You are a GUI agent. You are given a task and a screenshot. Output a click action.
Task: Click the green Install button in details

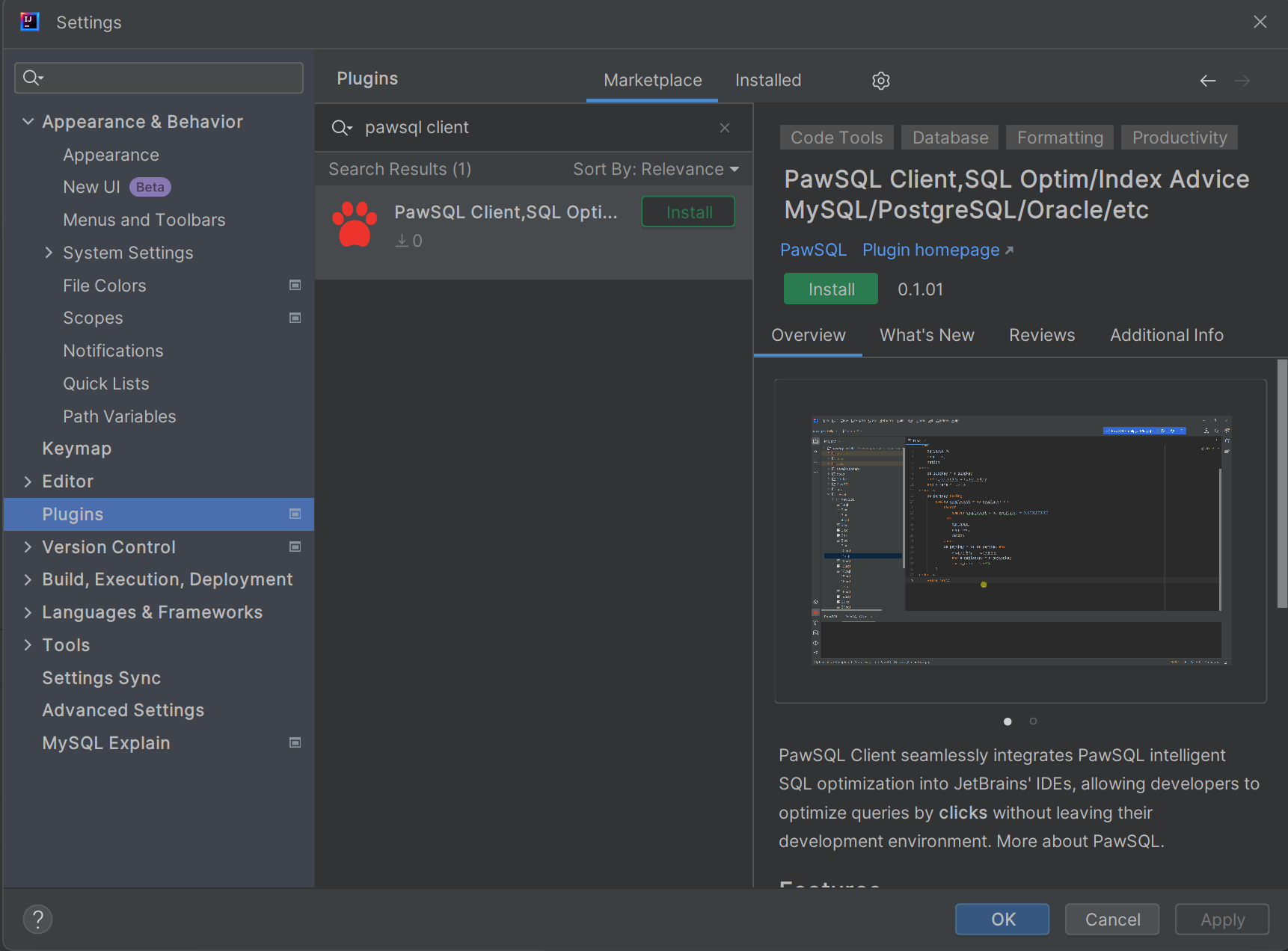pyautogui.click(x=831, y=289)
